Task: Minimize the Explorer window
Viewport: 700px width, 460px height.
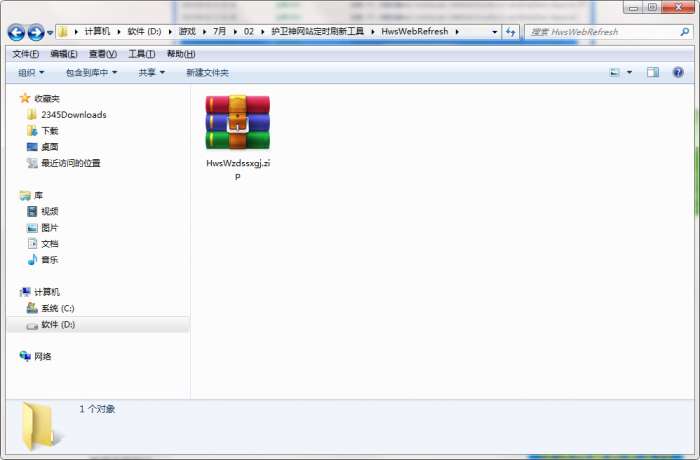Action: click(x=633, y=8)
